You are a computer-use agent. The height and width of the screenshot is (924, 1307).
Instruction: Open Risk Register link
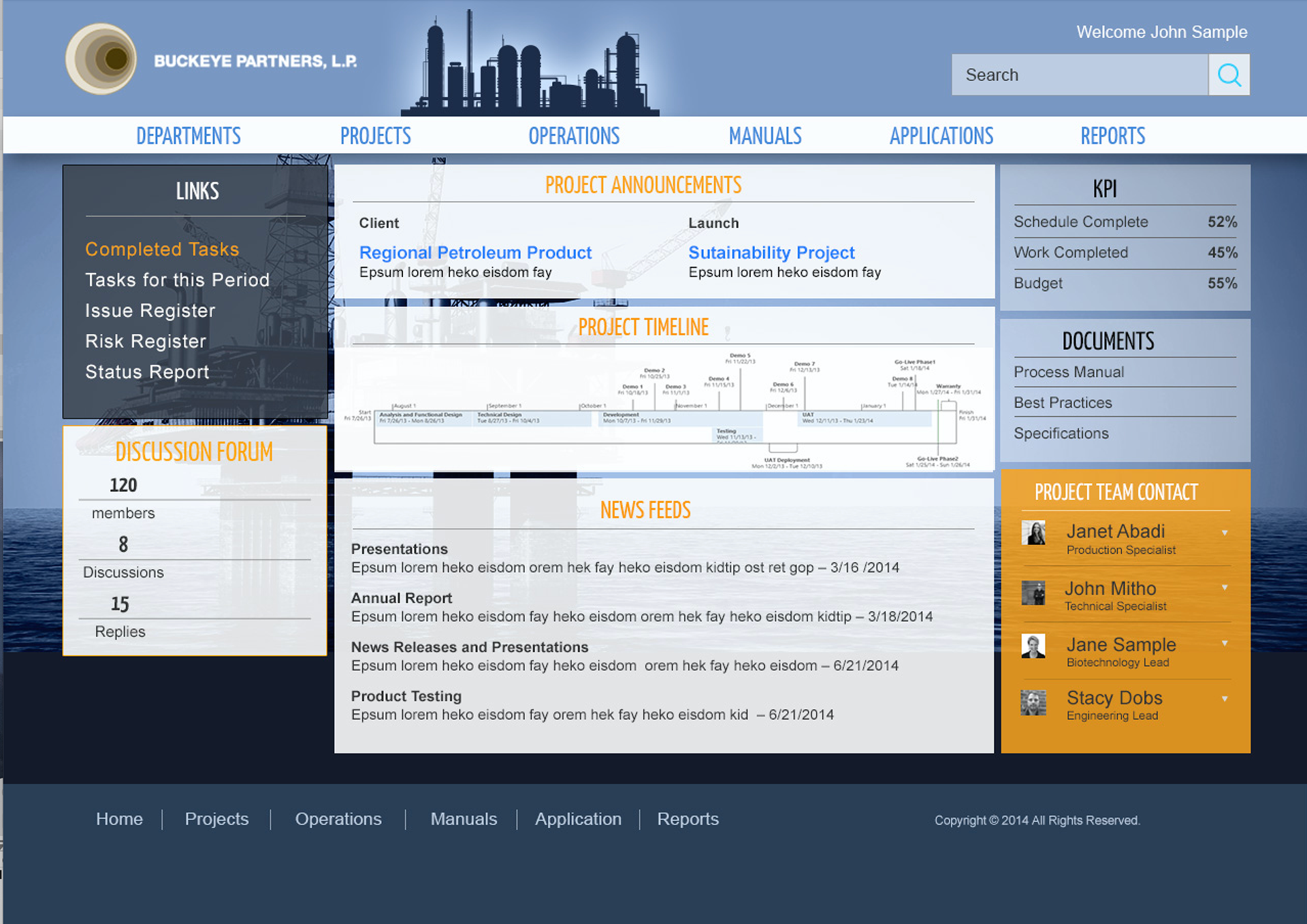point(146,341)
